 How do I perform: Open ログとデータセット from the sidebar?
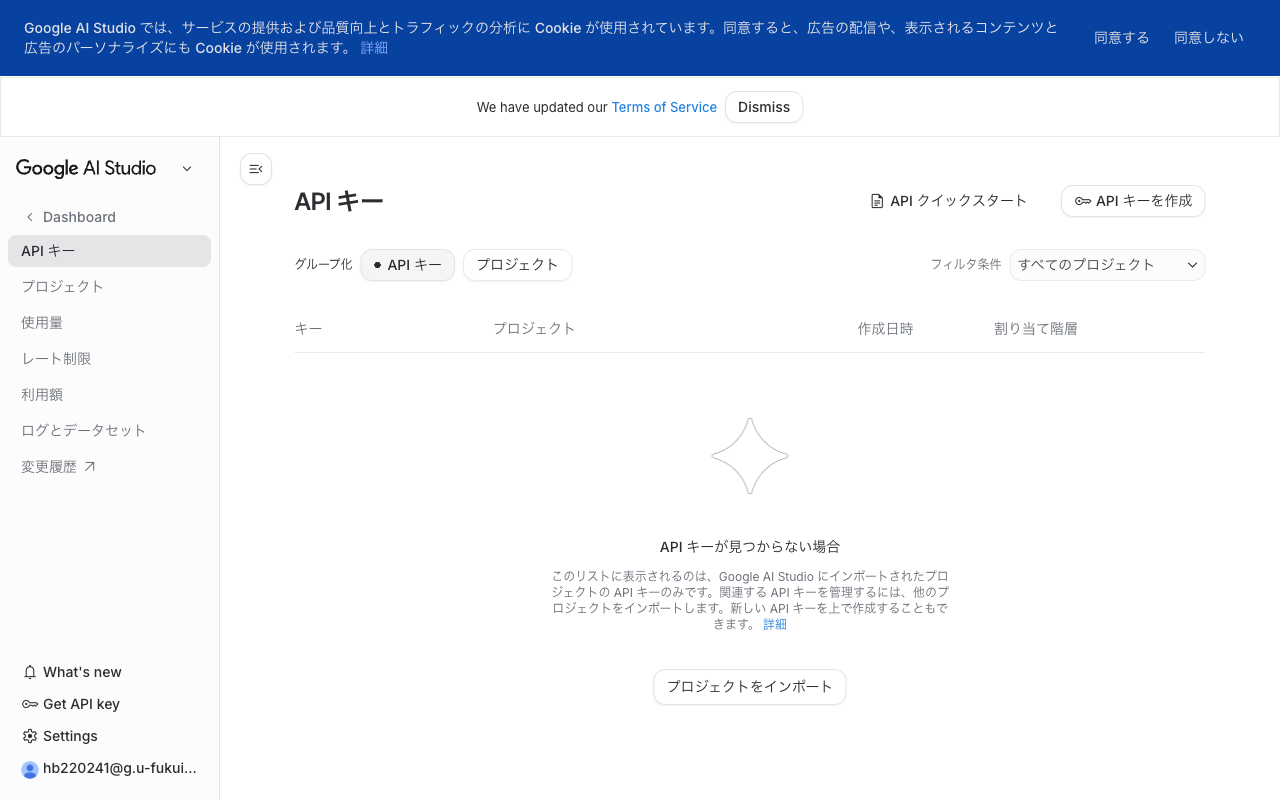pyautogui.click(x=84, y=430)
